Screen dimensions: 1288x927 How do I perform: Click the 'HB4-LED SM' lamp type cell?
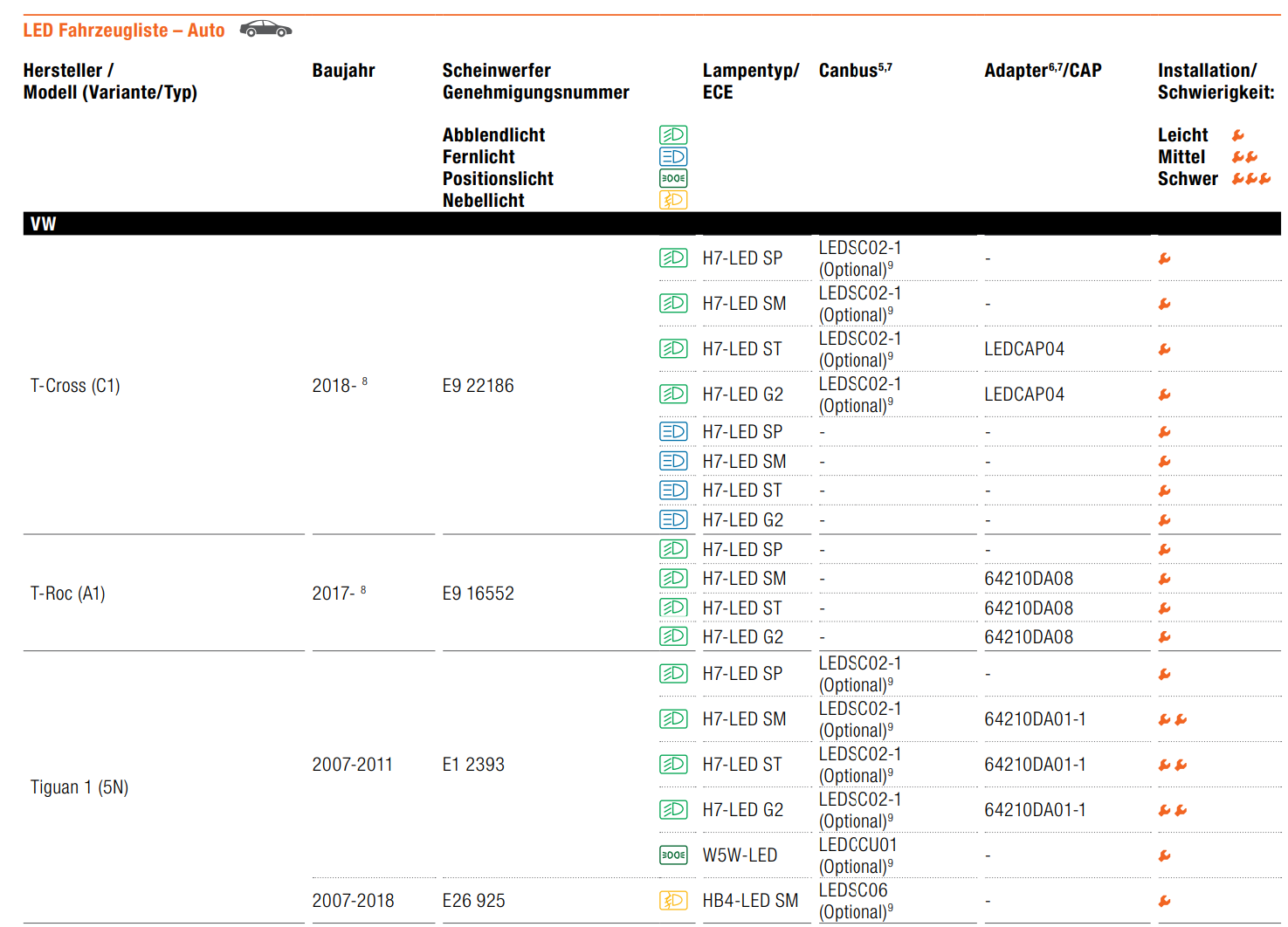point(750,901)
